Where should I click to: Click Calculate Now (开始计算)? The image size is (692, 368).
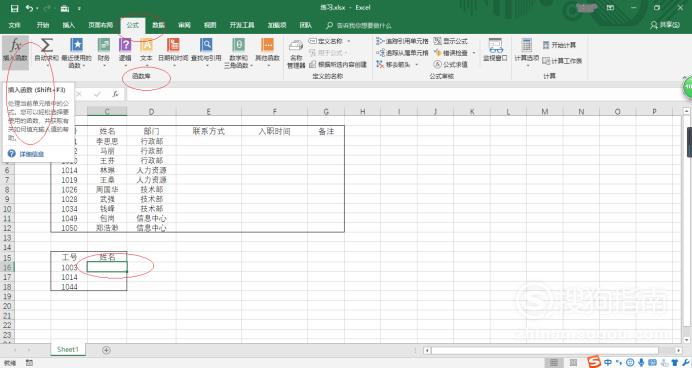coord(559,45)
